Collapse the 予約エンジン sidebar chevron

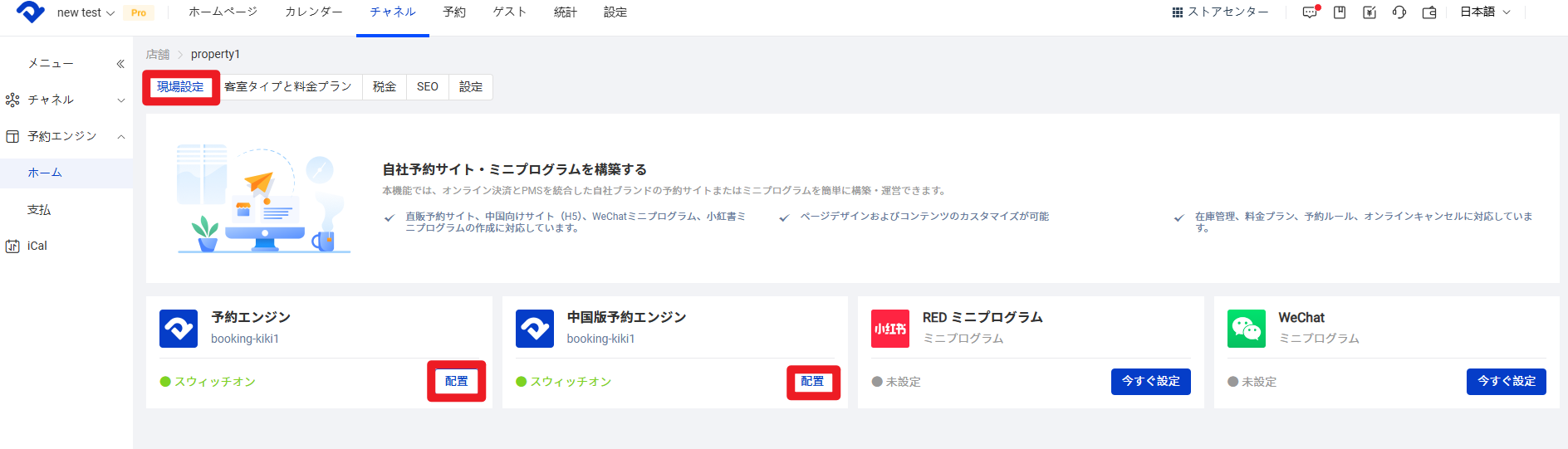coord(121,136)
